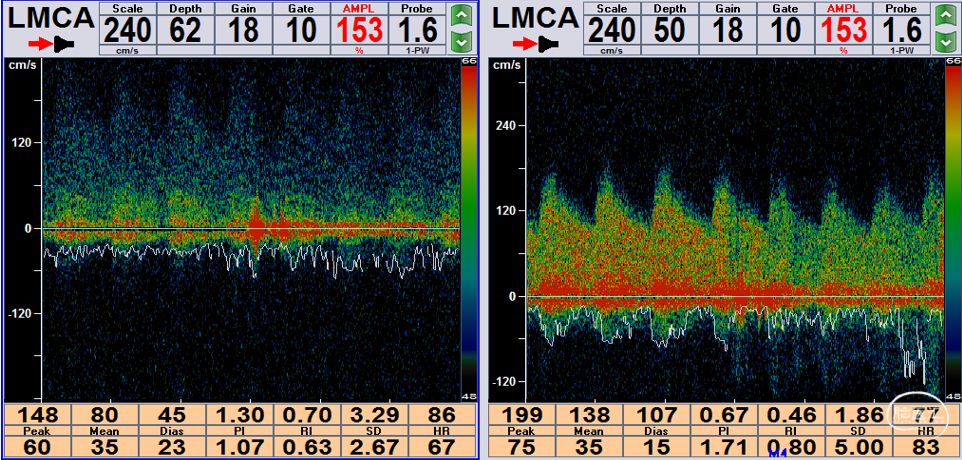The image size is (962, 460).
Task: Click the 1-PW probe mode label in the Depth 50 panel
Action: (x=902, y=51)
